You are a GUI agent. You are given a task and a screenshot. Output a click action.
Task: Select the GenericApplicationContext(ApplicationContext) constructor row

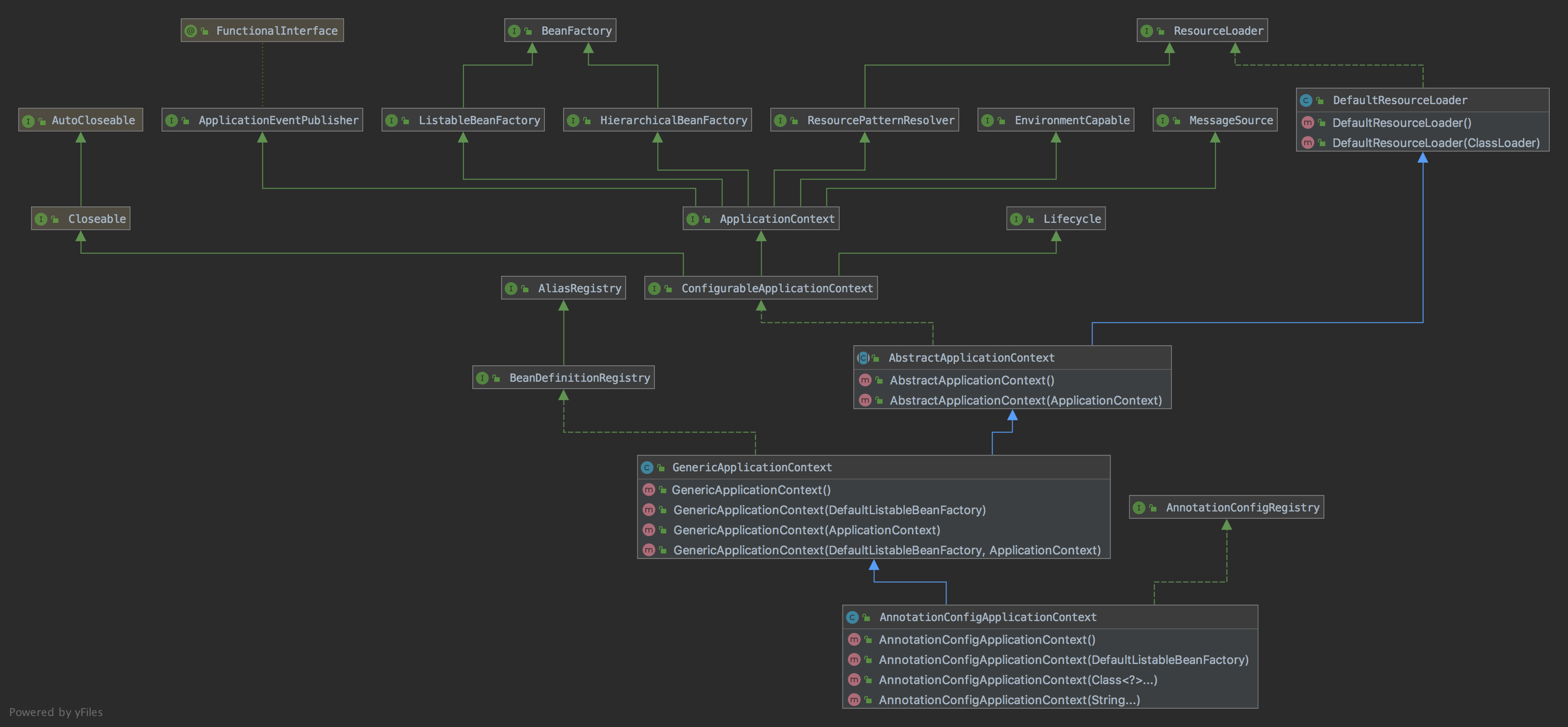[873, 530]
